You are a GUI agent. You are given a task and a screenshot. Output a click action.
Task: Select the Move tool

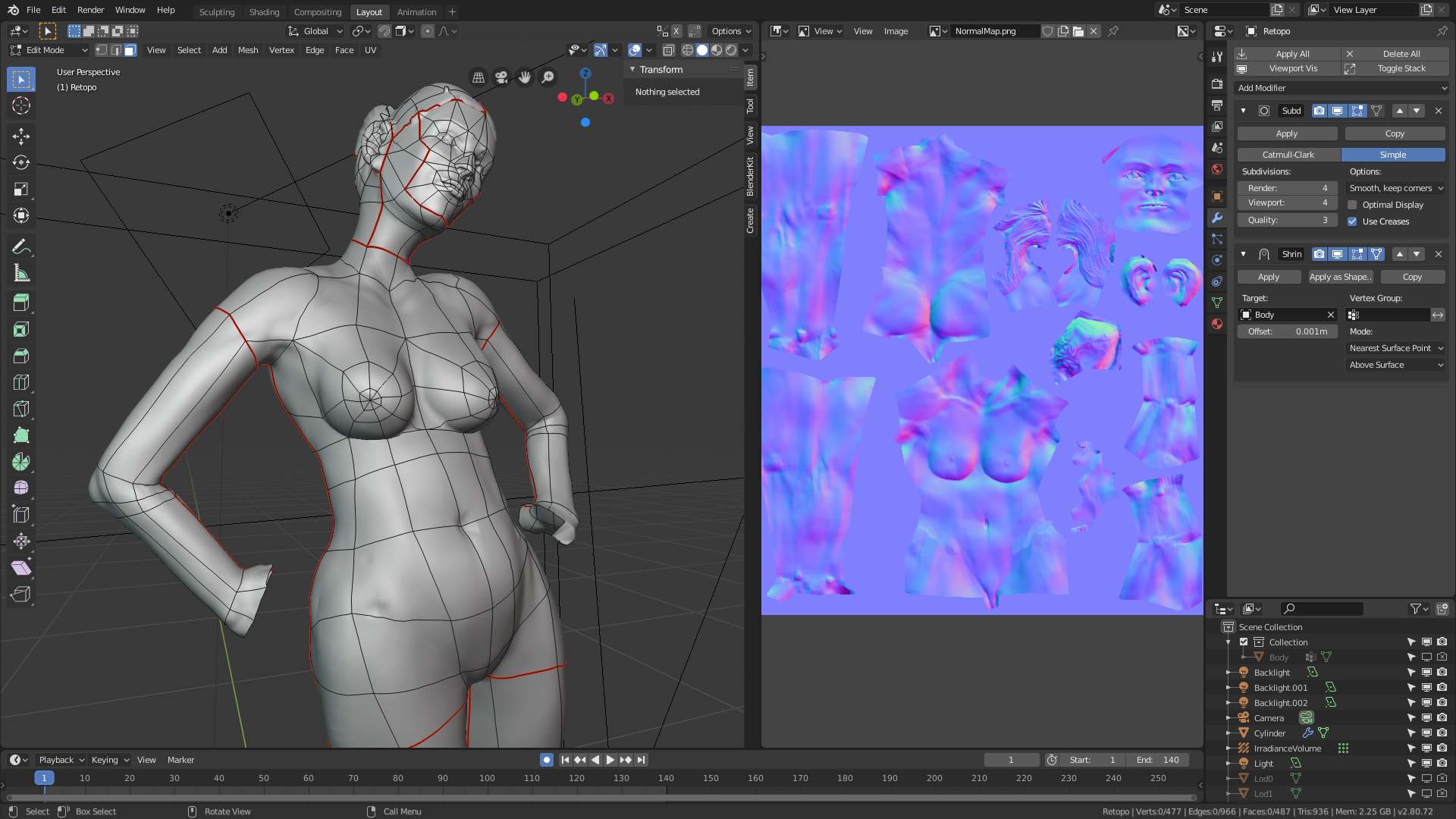[21, 136]
